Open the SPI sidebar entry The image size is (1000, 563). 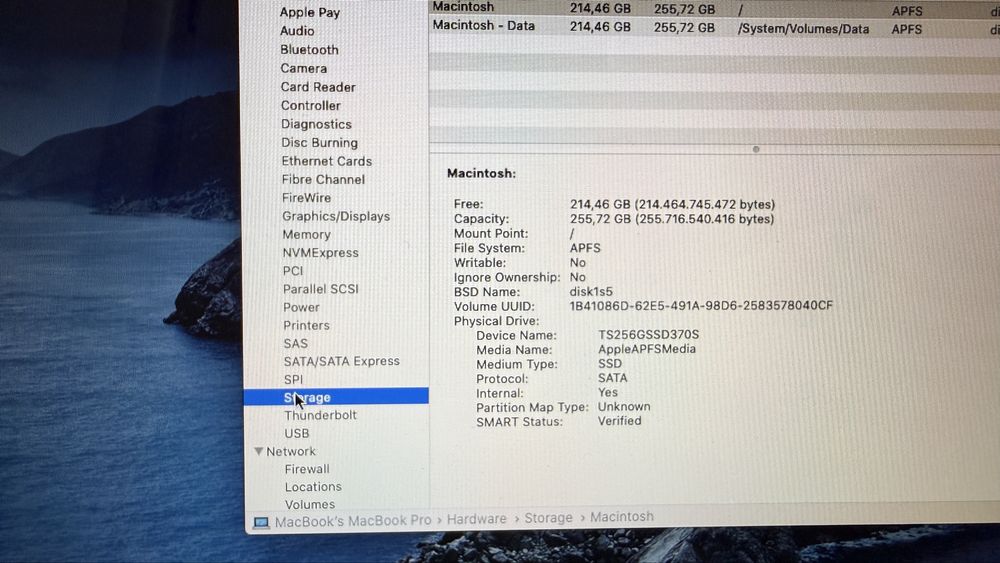[293, 379]
